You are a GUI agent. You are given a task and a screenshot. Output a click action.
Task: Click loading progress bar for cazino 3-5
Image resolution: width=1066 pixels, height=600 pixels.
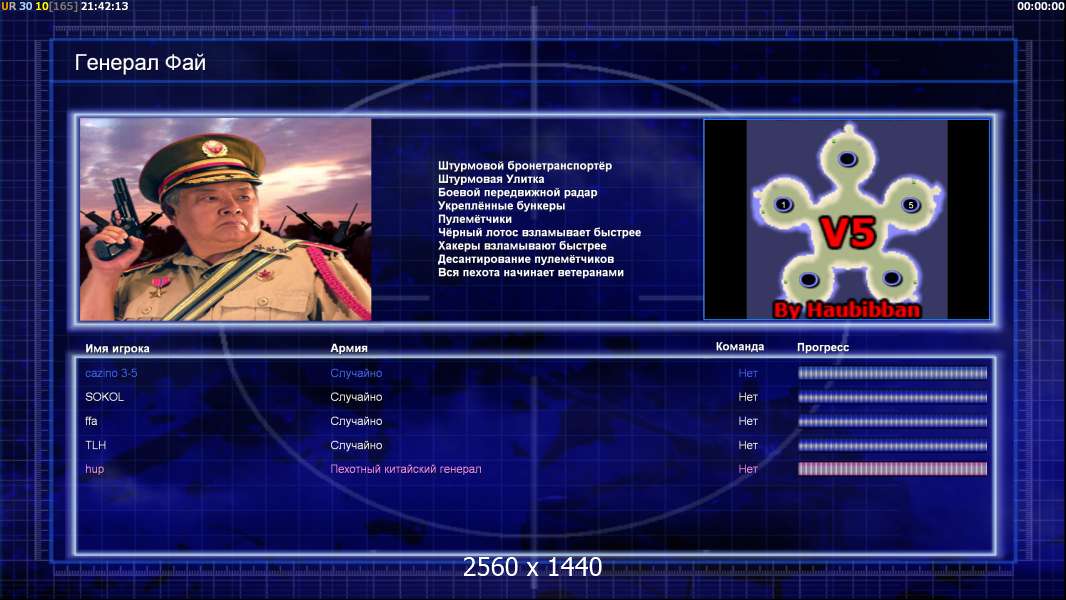[892, 373]
